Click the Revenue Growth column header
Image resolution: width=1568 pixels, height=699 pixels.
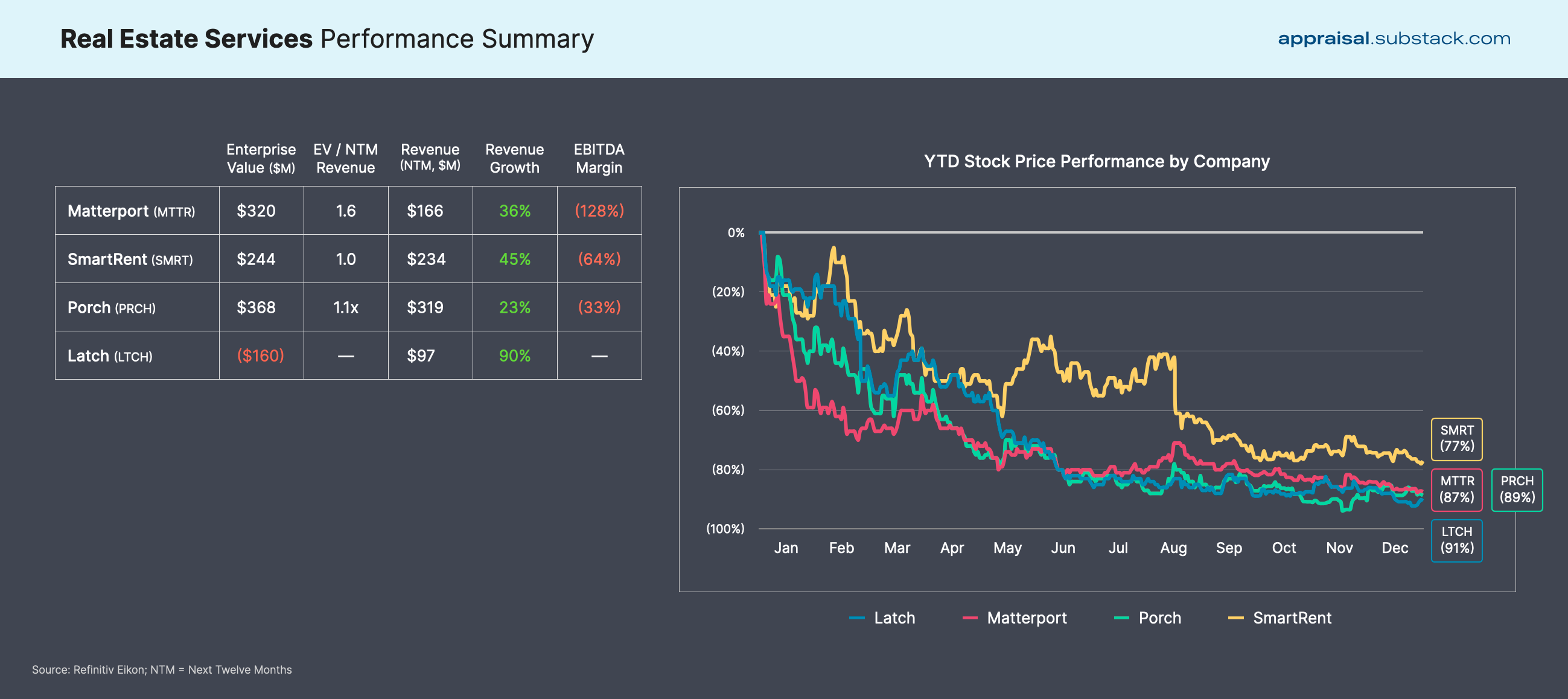515,158
